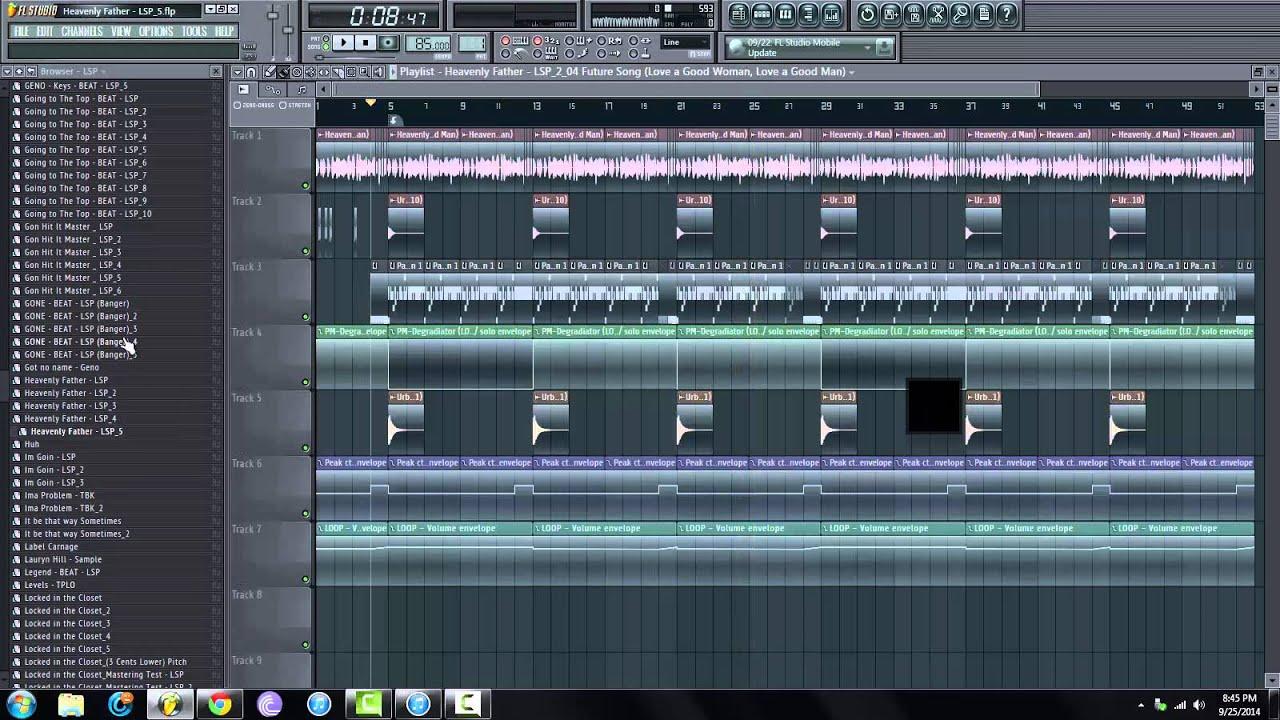Click the render audio file icon
The width and height of the screenshot is (1280, 720).
click(914, 14)
